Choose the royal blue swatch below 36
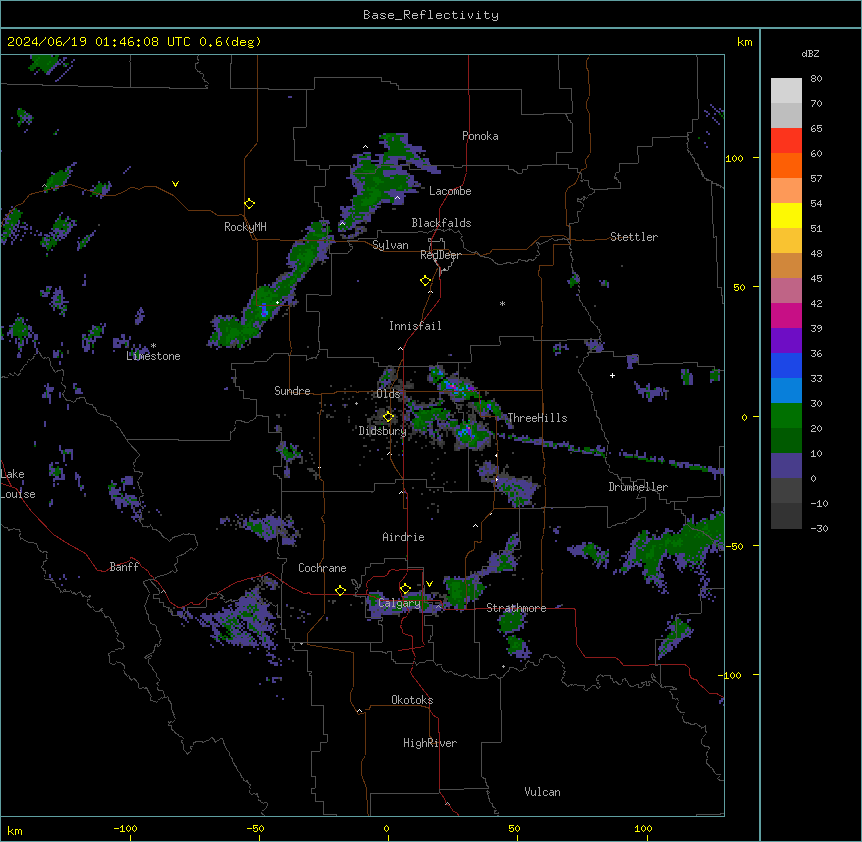Image resolution: width=862 pixels, height=842 pixels. [786, 365]
